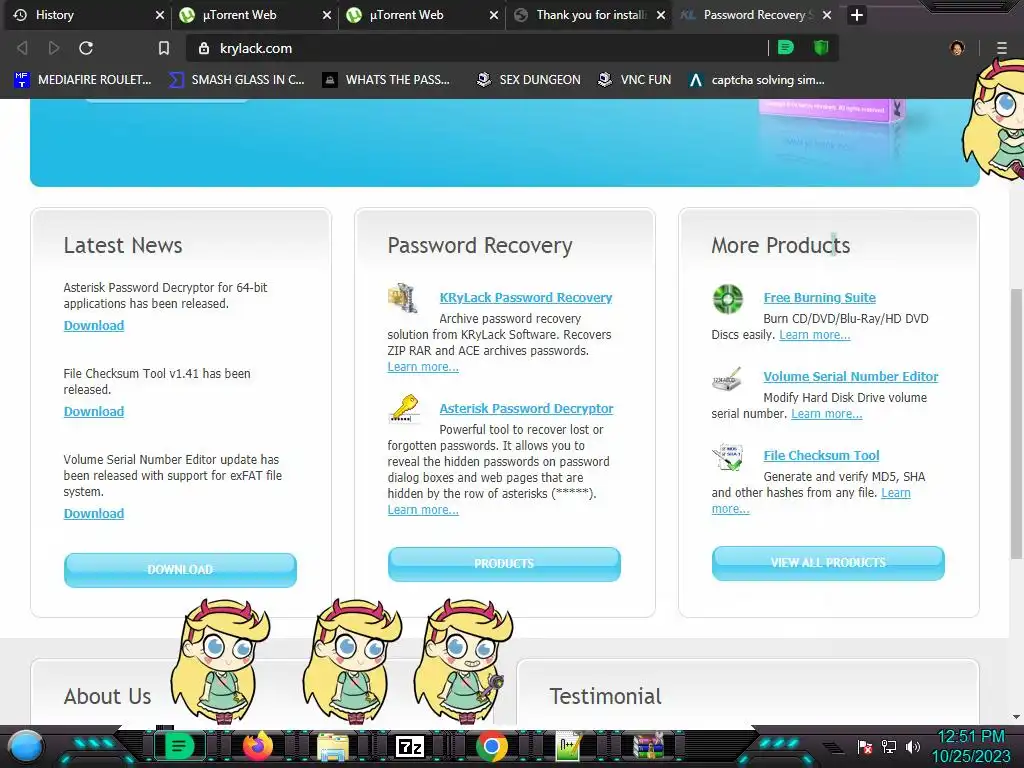Open the captcha solving sim... bookmark
This screenshot has width=1024, height=768.
756,80
